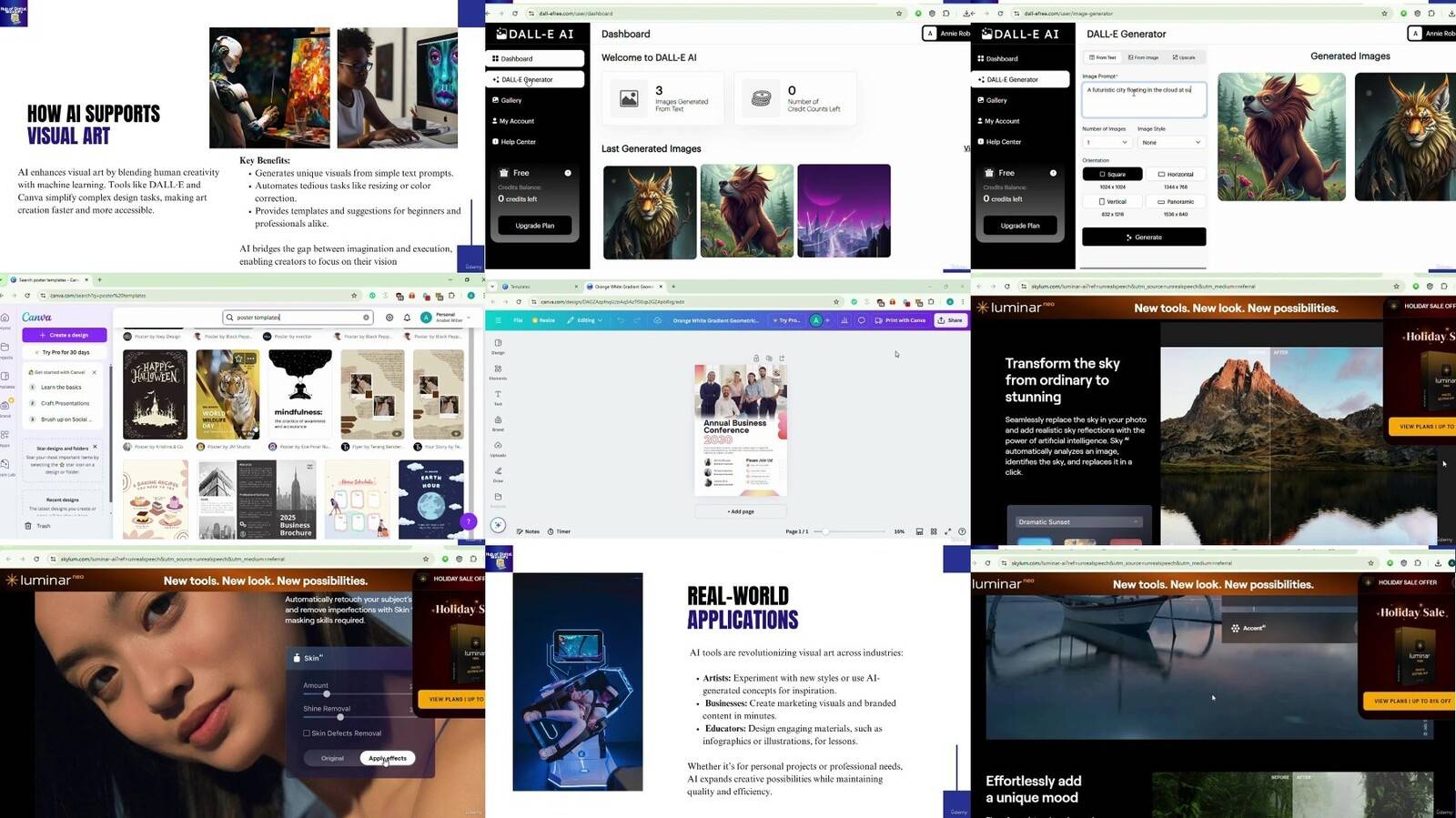Select the Draw tool in Canva editor sidebar
This screenshot has height=818, width=1456.
coord(498,474)
